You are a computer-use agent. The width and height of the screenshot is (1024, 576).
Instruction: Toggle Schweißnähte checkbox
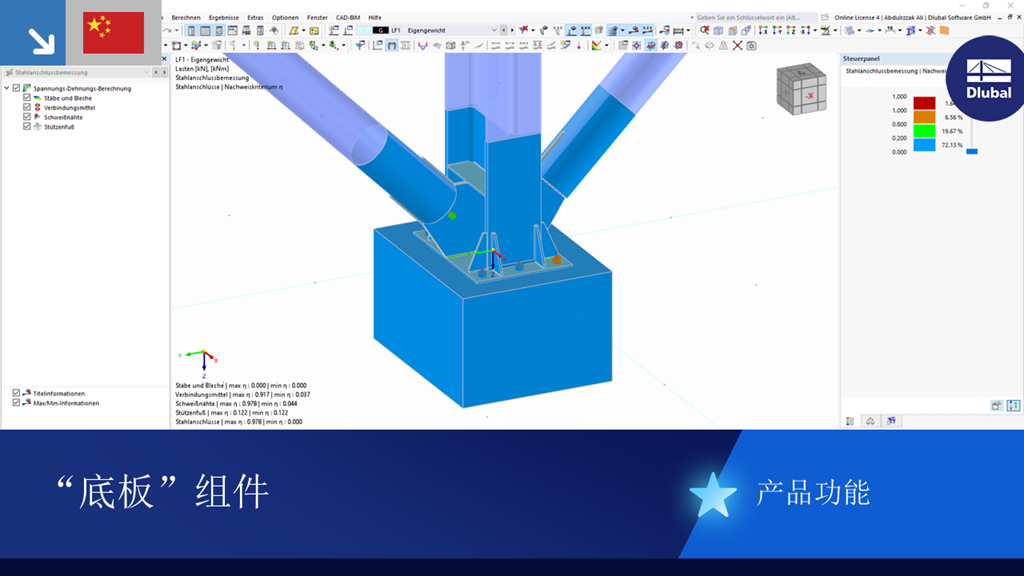(x=27, y=117)
